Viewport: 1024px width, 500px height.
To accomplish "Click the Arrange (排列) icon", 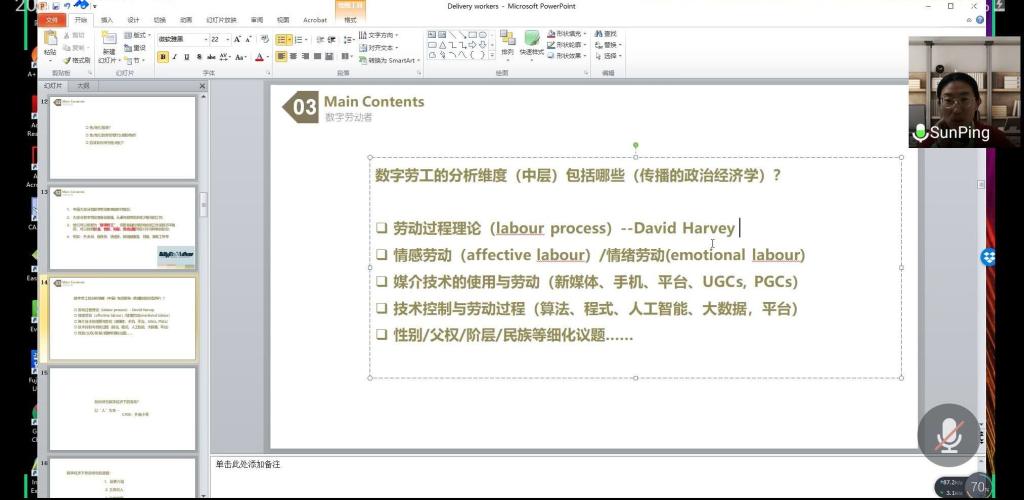I will pyautogui.click(x=507, y=42).
